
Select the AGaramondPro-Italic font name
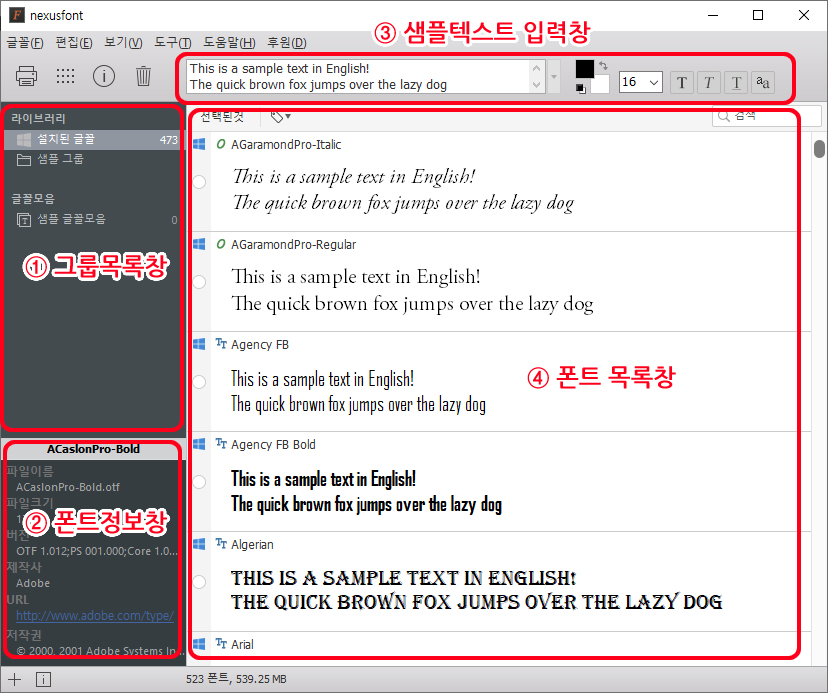coord(286,144)
